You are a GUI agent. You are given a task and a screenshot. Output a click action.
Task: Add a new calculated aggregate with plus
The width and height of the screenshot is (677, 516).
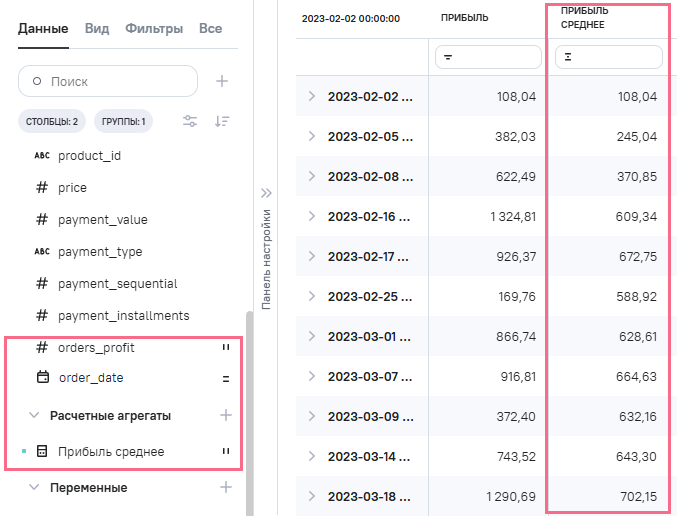pyautogui.click(x=226, y=414)
